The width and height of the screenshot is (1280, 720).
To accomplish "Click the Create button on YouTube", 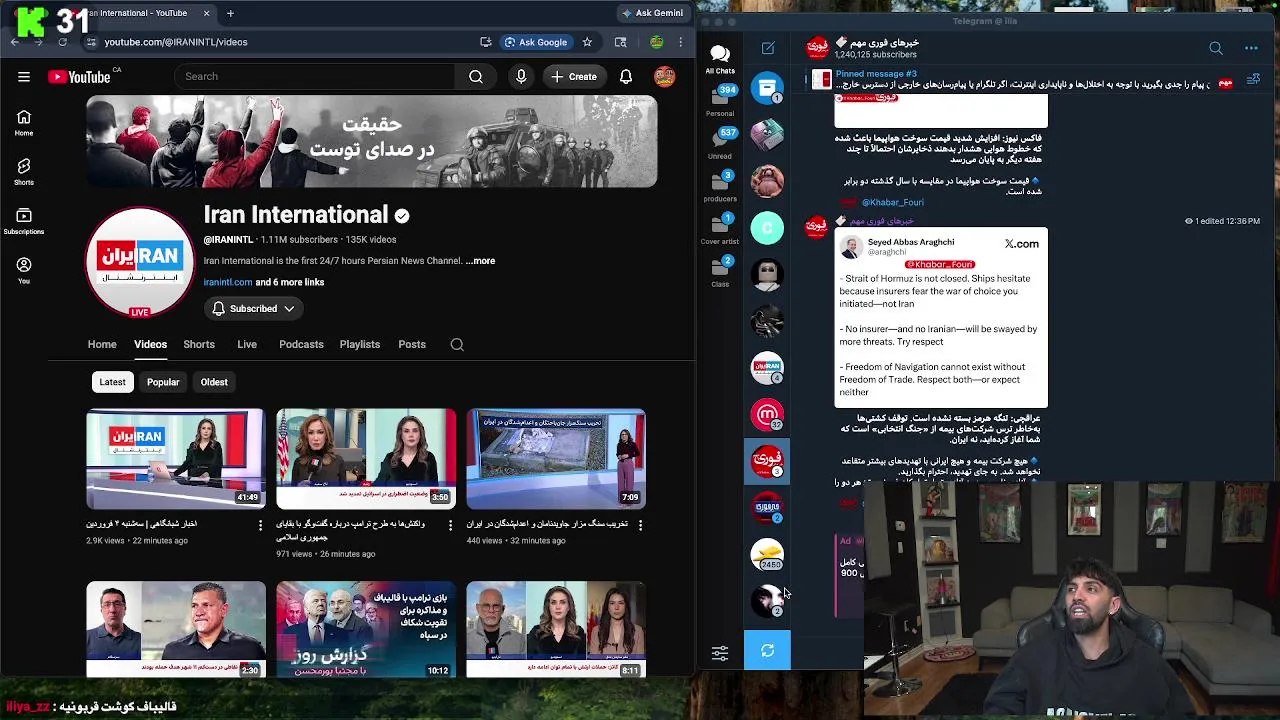I will 574,77.
